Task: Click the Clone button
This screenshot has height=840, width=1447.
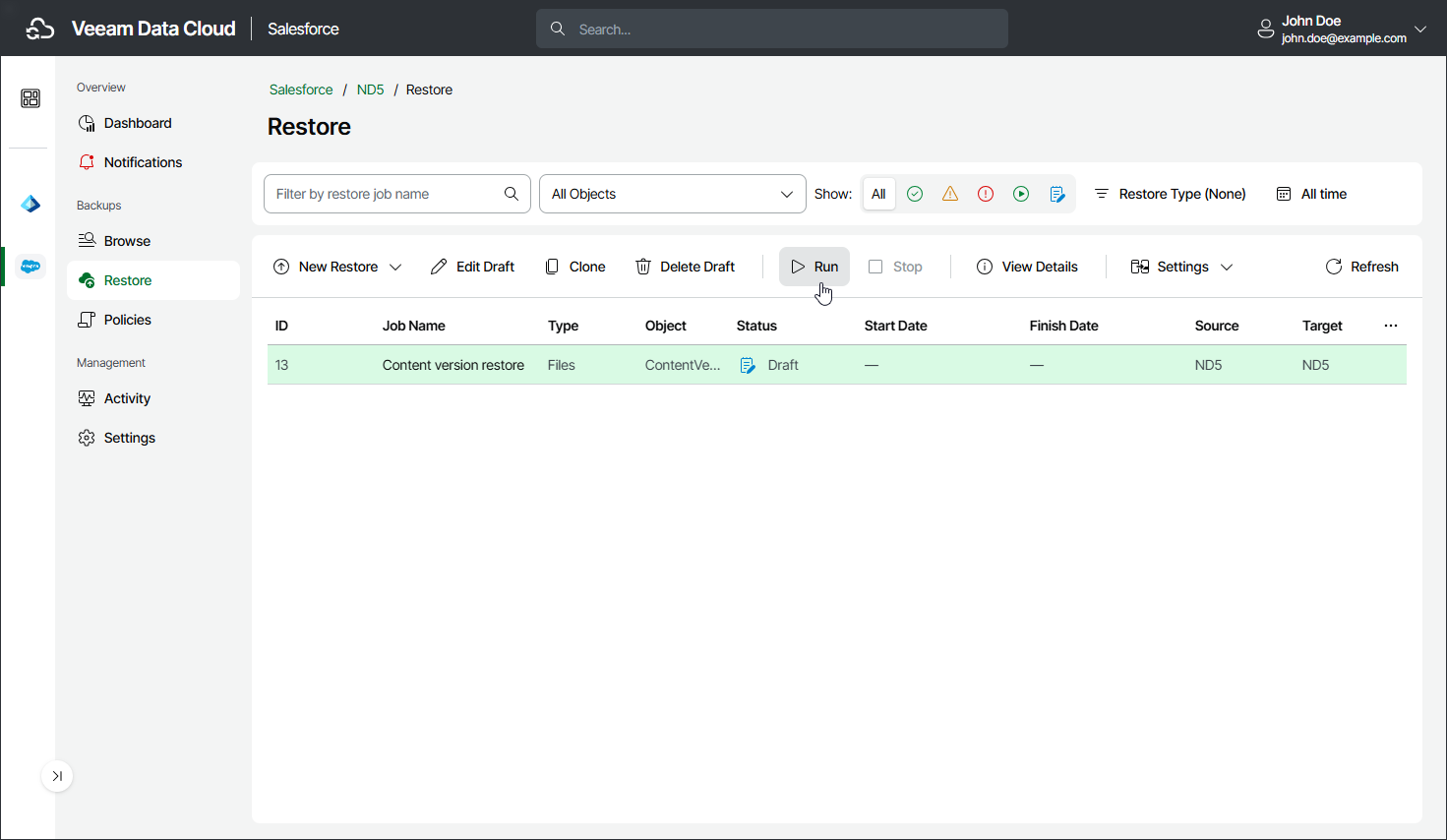Action: 575,267
